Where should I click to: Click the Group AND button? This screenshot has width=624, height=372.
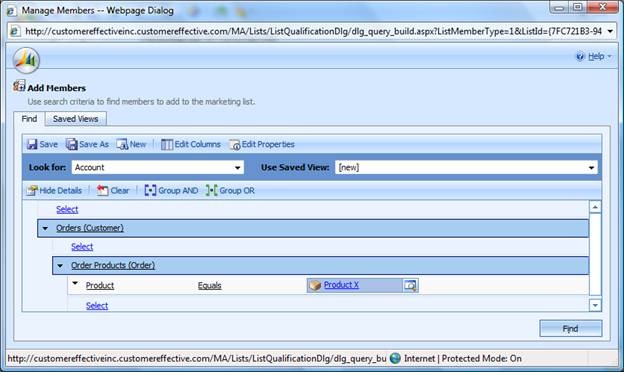coord(171,191)
